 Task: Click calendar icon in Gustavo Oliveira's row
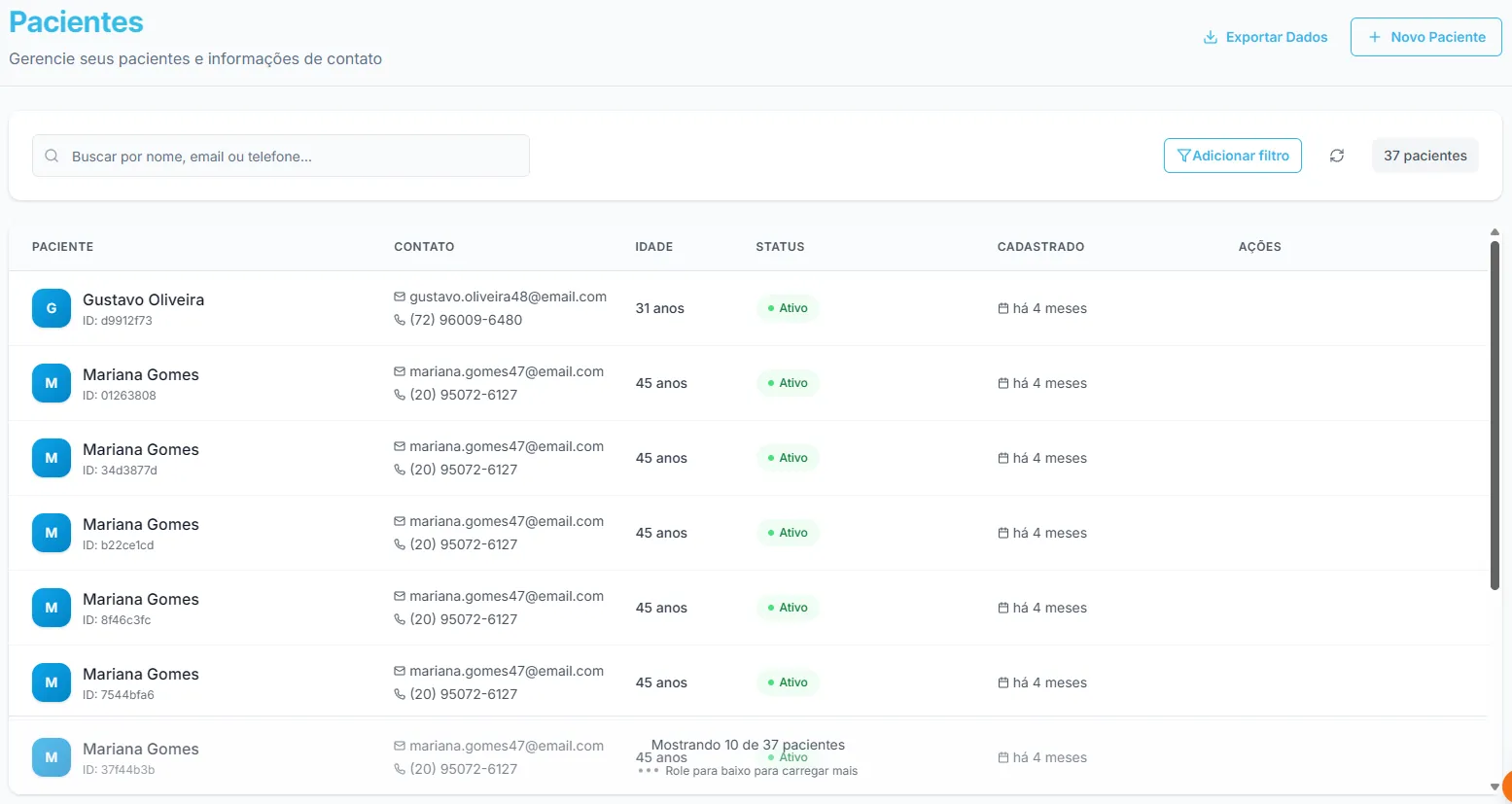tap(1003, 308)
